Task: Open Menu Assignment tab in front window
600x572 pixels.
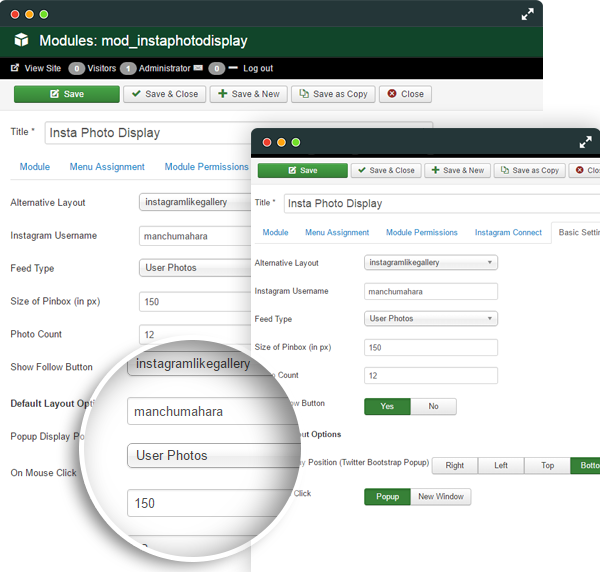Action: click(337, 232)
